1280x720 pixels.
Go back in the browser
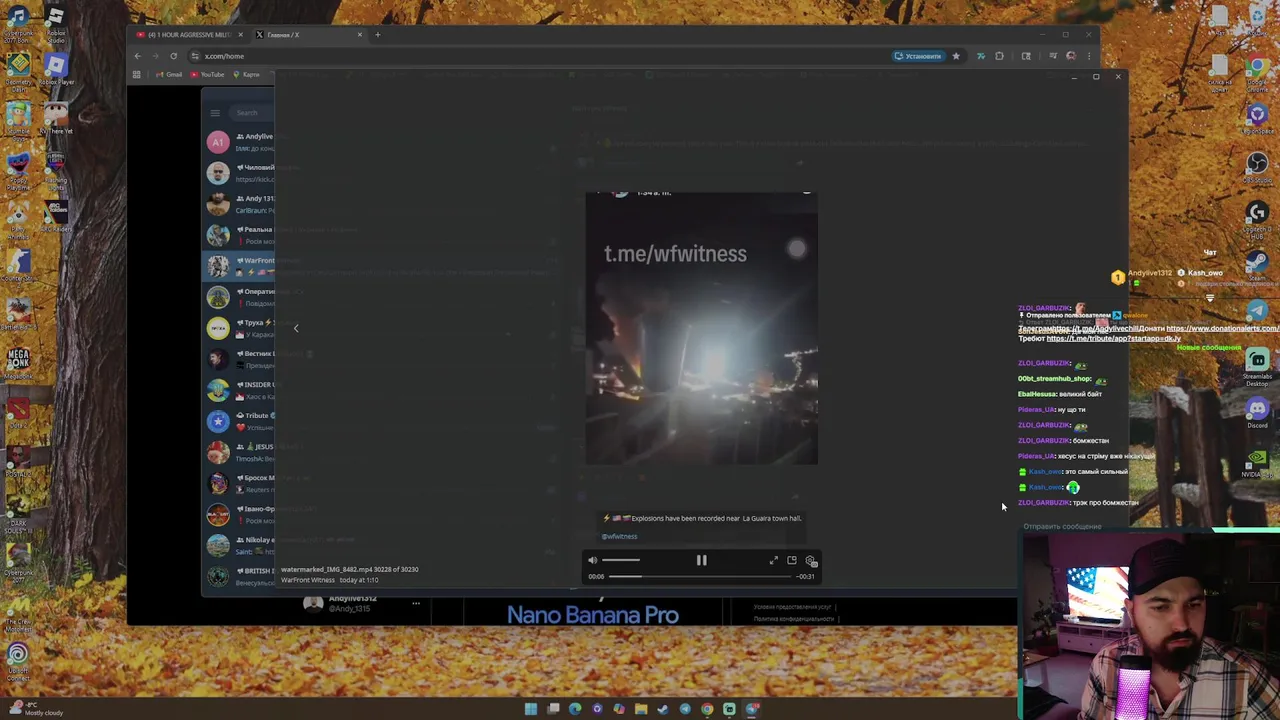138,56
